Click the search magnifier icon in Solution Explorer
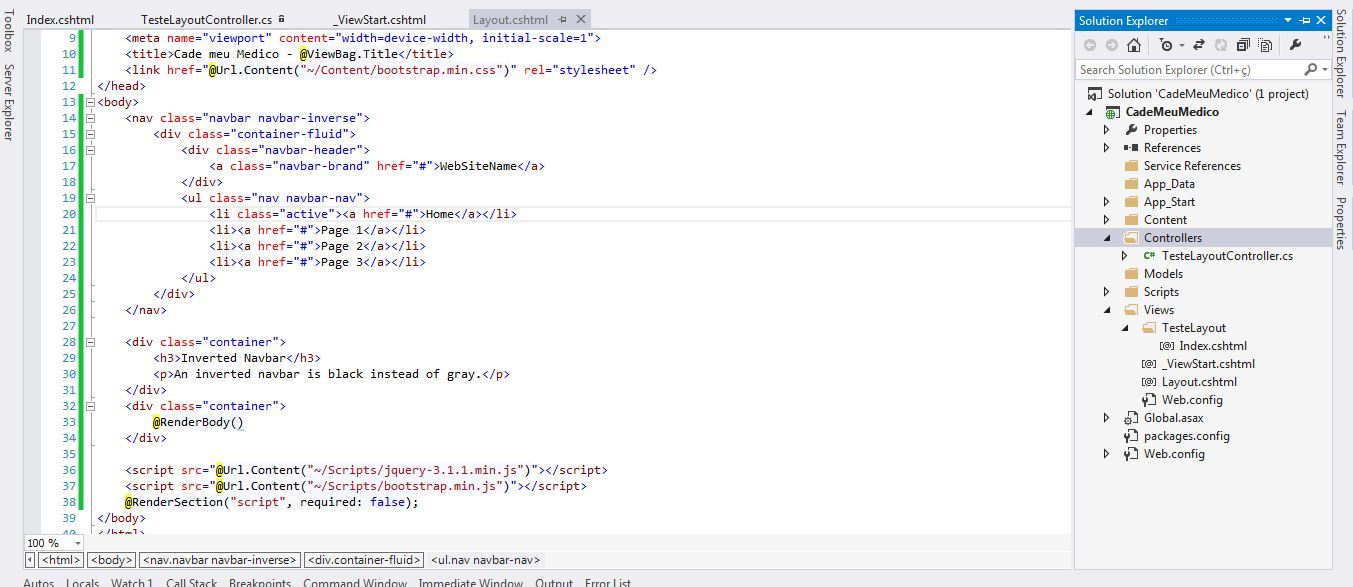The image size is (1353, 587). (x=1311, y=70)
